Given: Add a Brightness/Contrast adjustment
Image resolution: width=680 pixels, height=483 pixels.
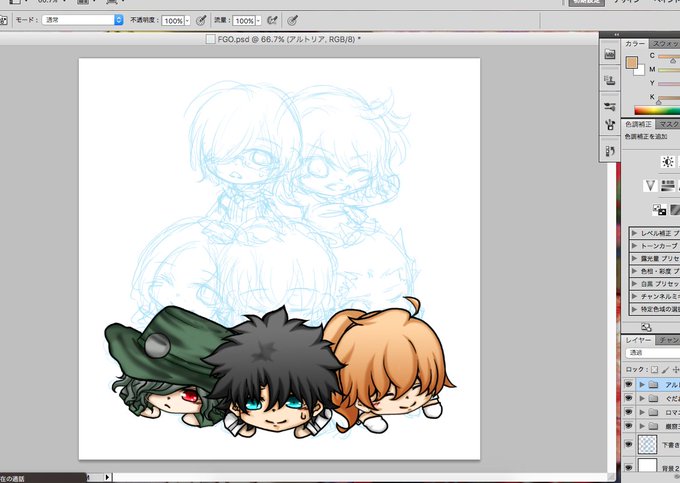Looking at the screenshot, I should pos(667,162).
